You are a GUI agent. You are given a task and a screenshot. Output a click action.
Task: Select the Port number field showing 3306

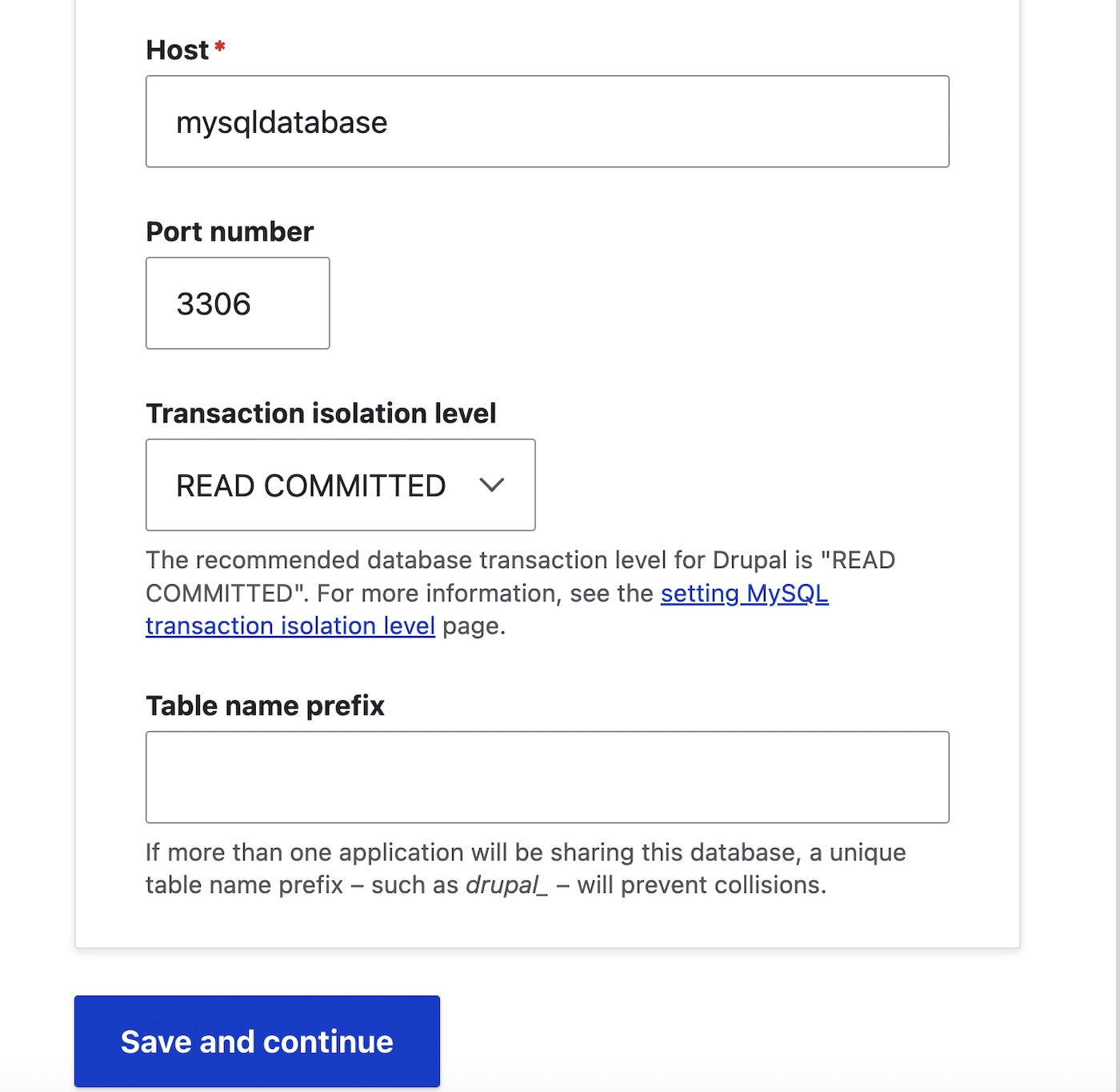[237, 303]
